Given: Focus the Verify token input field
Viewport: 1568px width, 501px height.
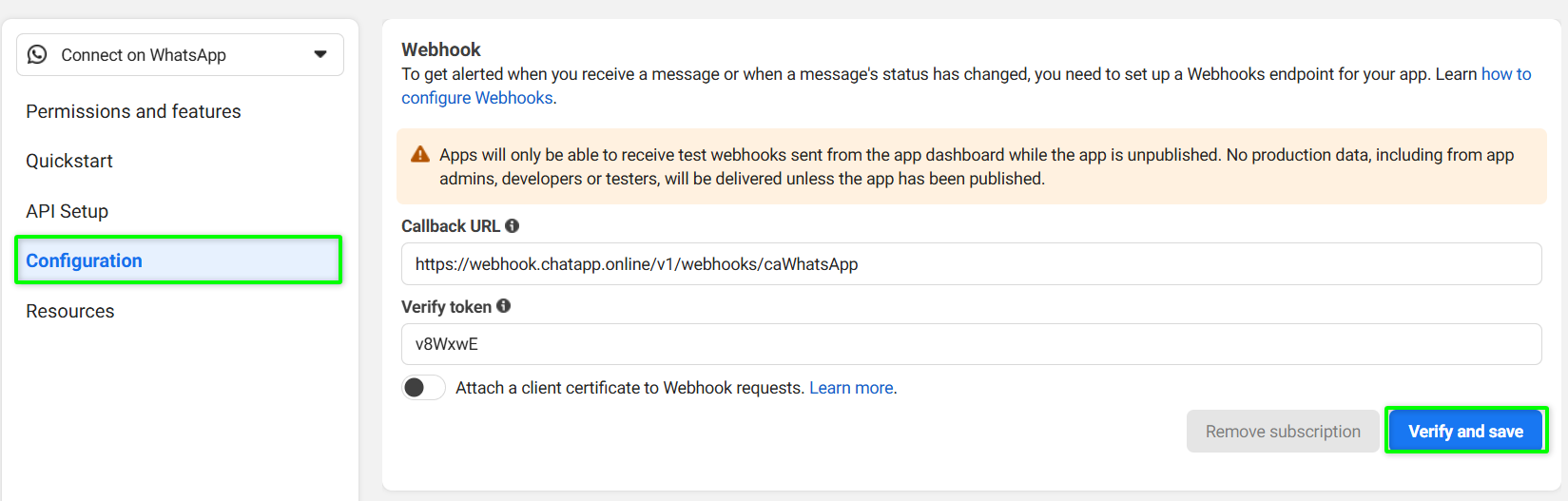Looking at the screenshot, I should point(970,344).
